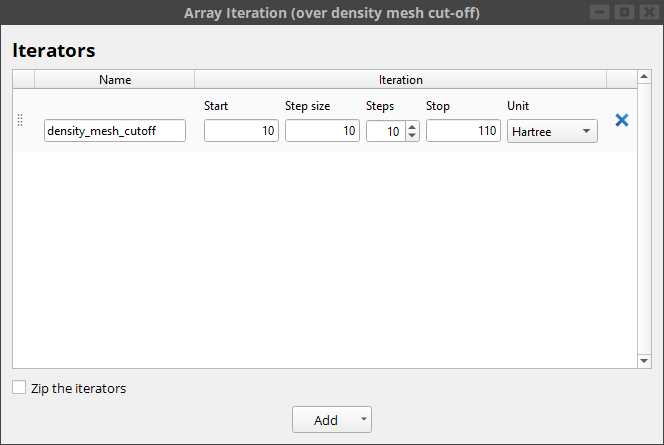Enable Zip the iterators checkbox
Screen dimensions: 664x445
tap(19, 387)
